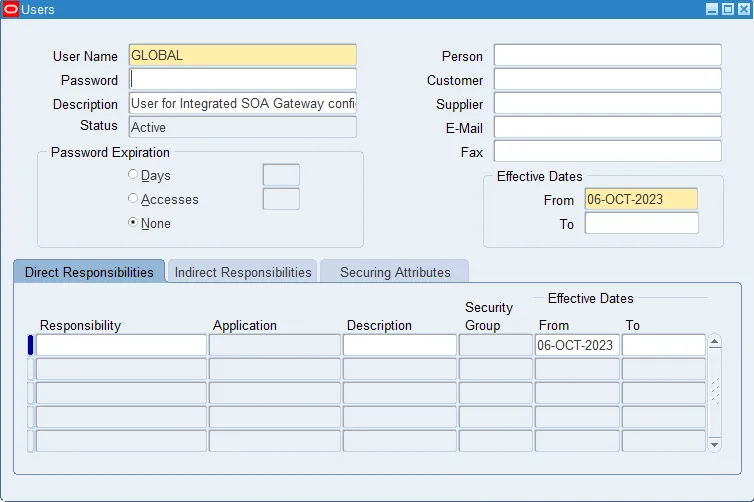
Task: Click the Fax input field
Action: (x=607, y=151)
